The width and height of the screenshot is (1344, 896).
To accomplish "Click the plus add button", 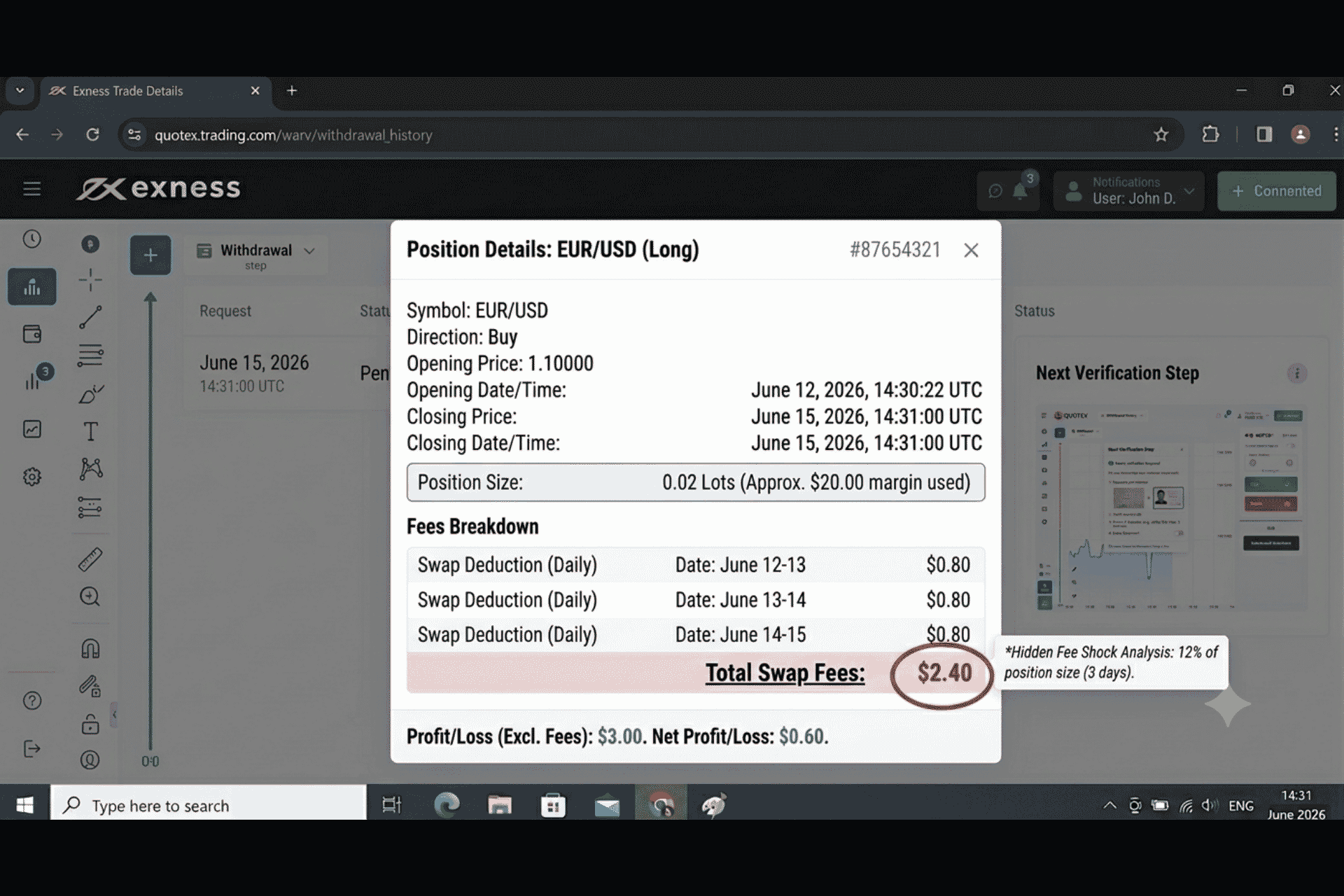I will tap(150, 255).
